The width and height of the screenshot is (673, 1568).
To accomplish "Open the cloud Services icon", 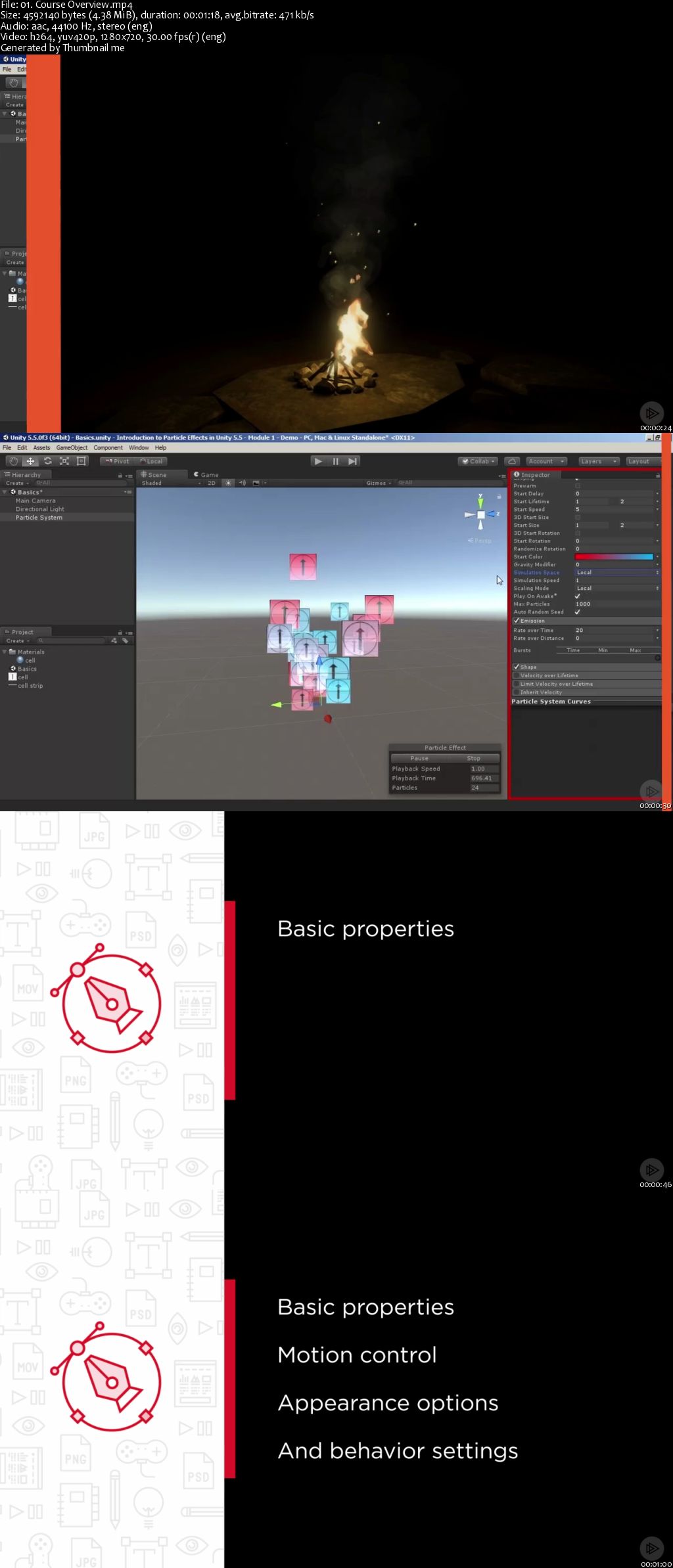I will click(513, 461).
